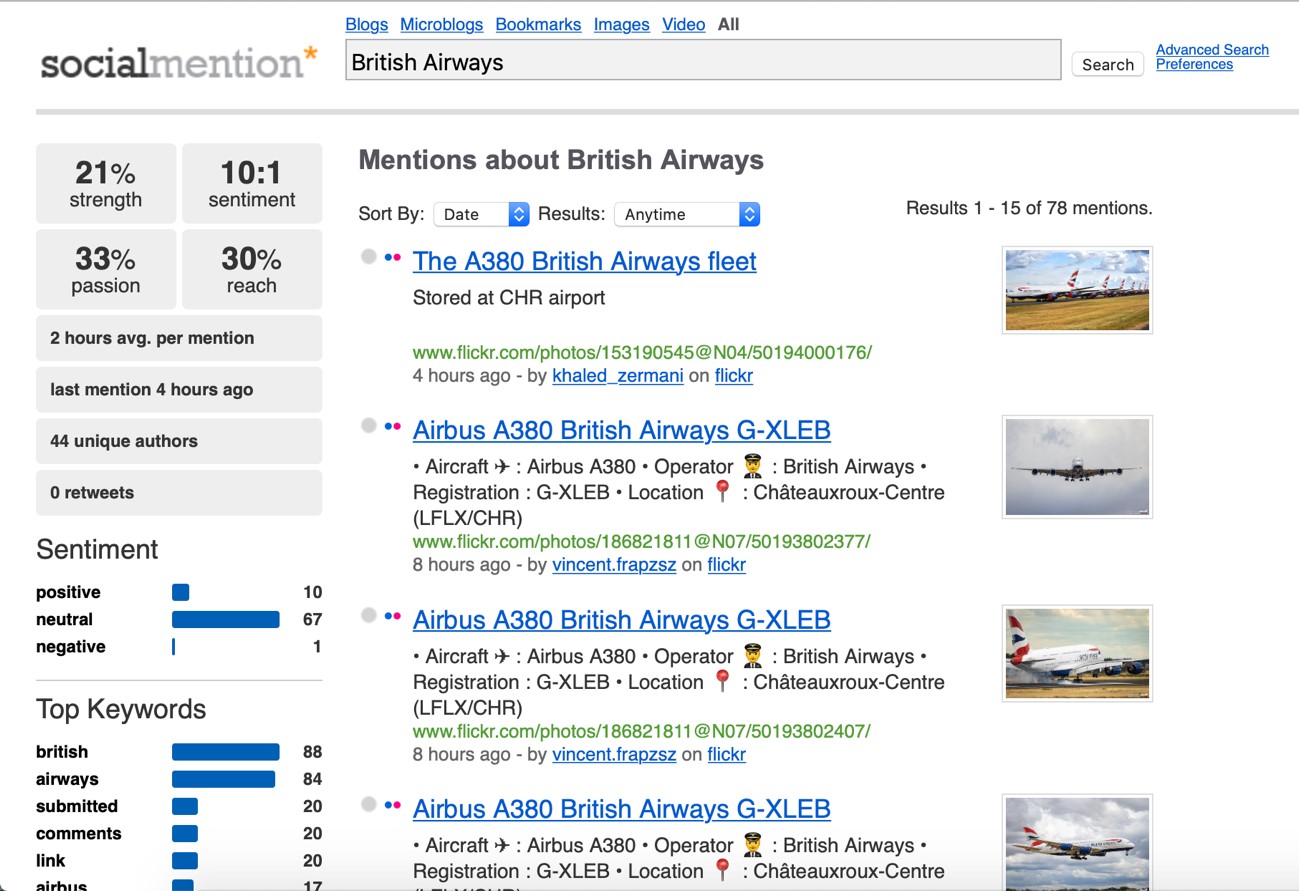Click '44 unique authors' box
Screen dimensions: 1299x891
point(179,441)
